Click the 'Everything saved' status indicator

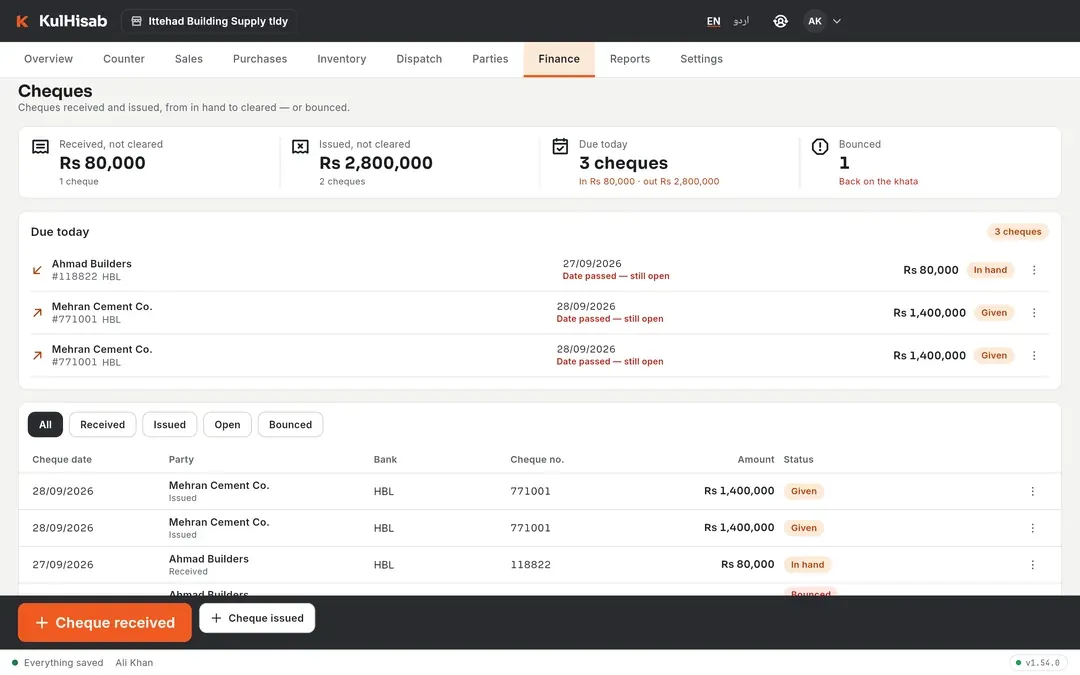(x=58, y=663)
